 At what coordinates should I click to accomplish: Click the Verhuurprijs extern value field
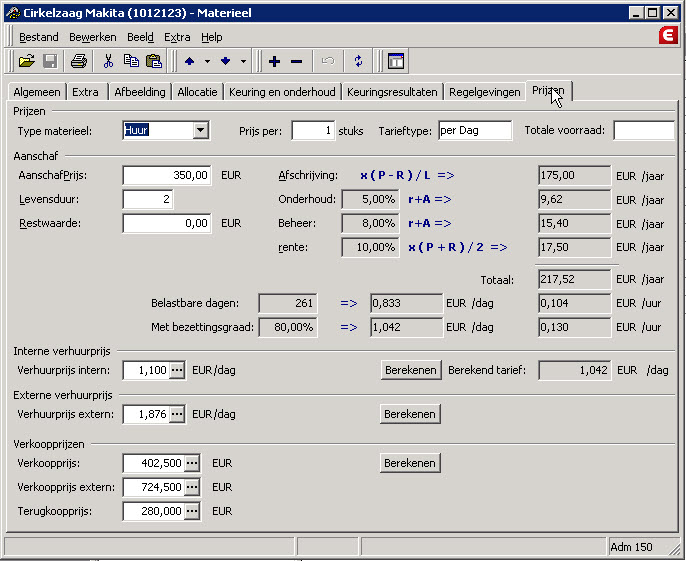tap(147, 414)
